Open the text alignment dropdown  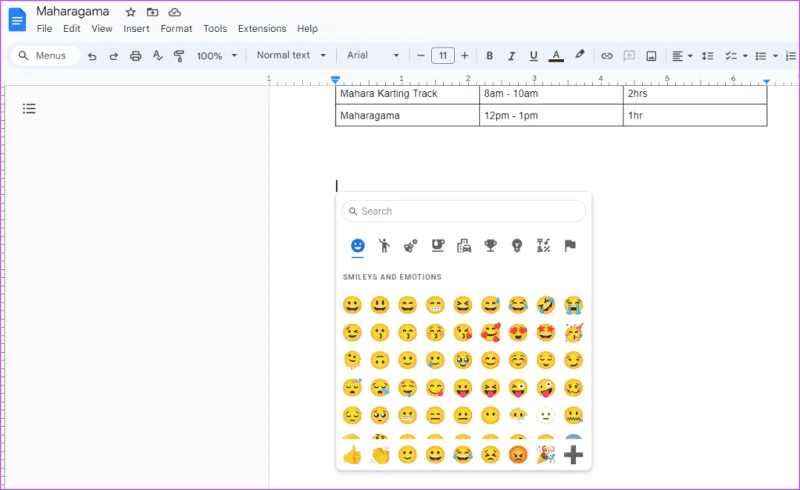coord(682,56)
